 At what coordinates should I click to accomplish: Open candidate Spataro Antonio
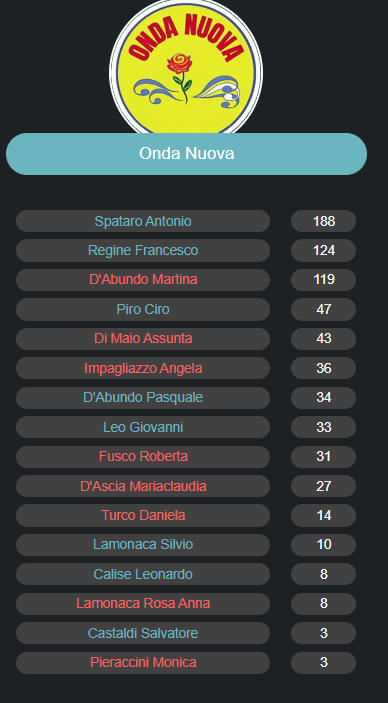pos(143,221)
